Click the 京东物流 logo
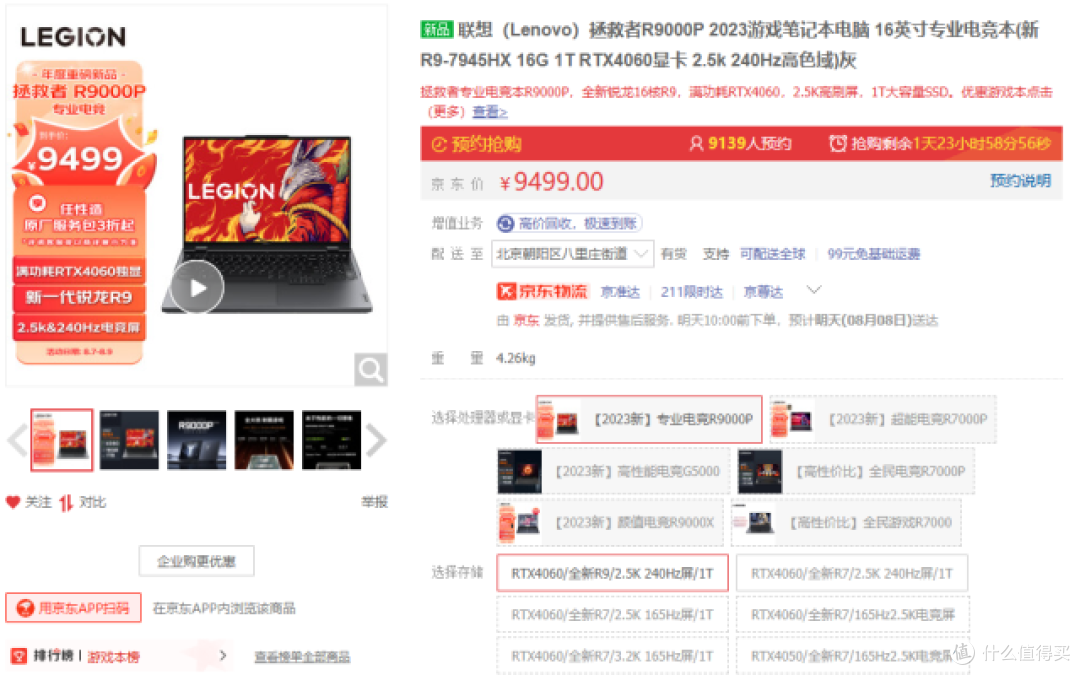 tap(541, 291)
